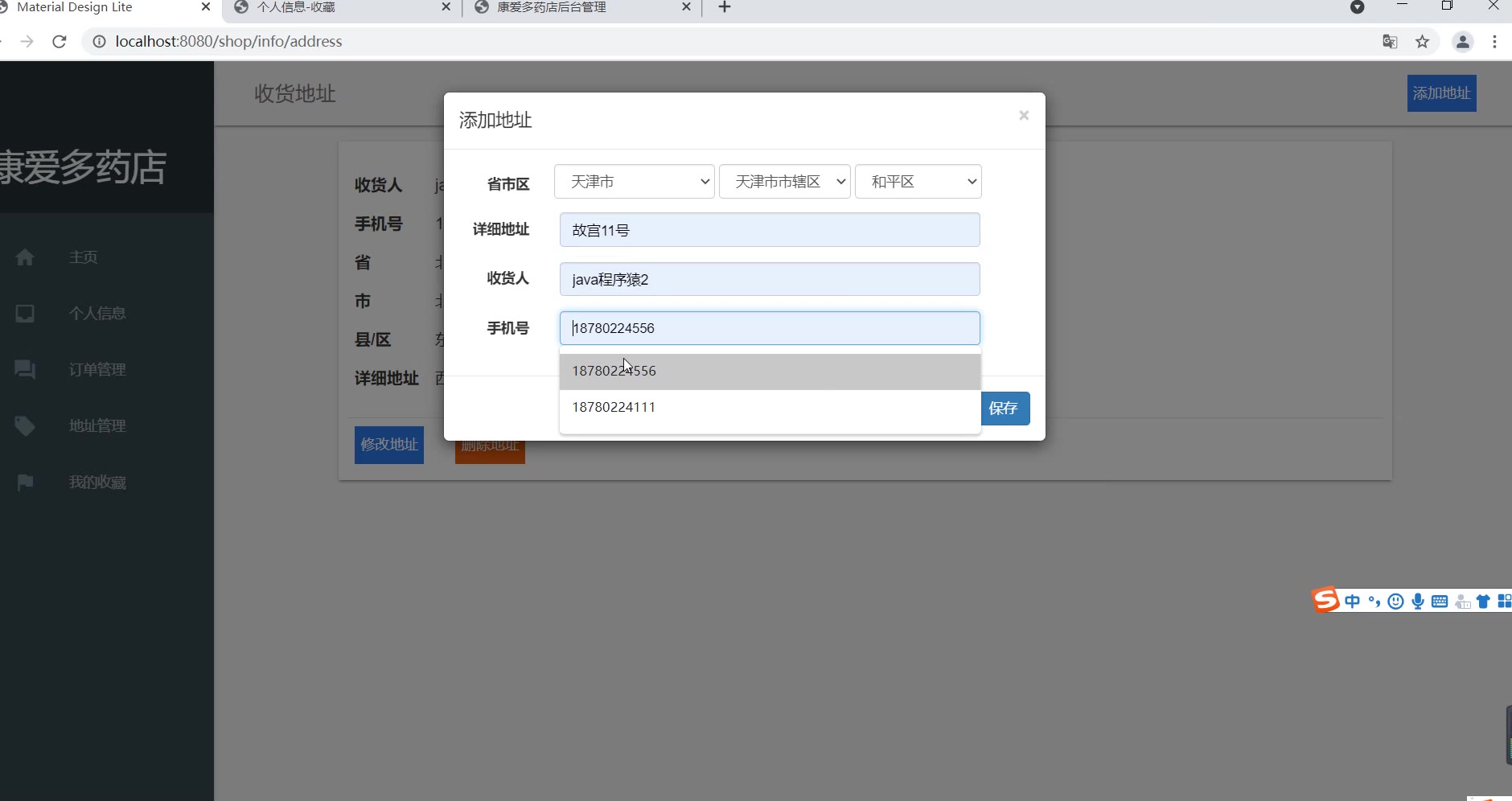Click the forward navigation arrow
Viewport: 1512px width, 801px height.
[27, 42]
